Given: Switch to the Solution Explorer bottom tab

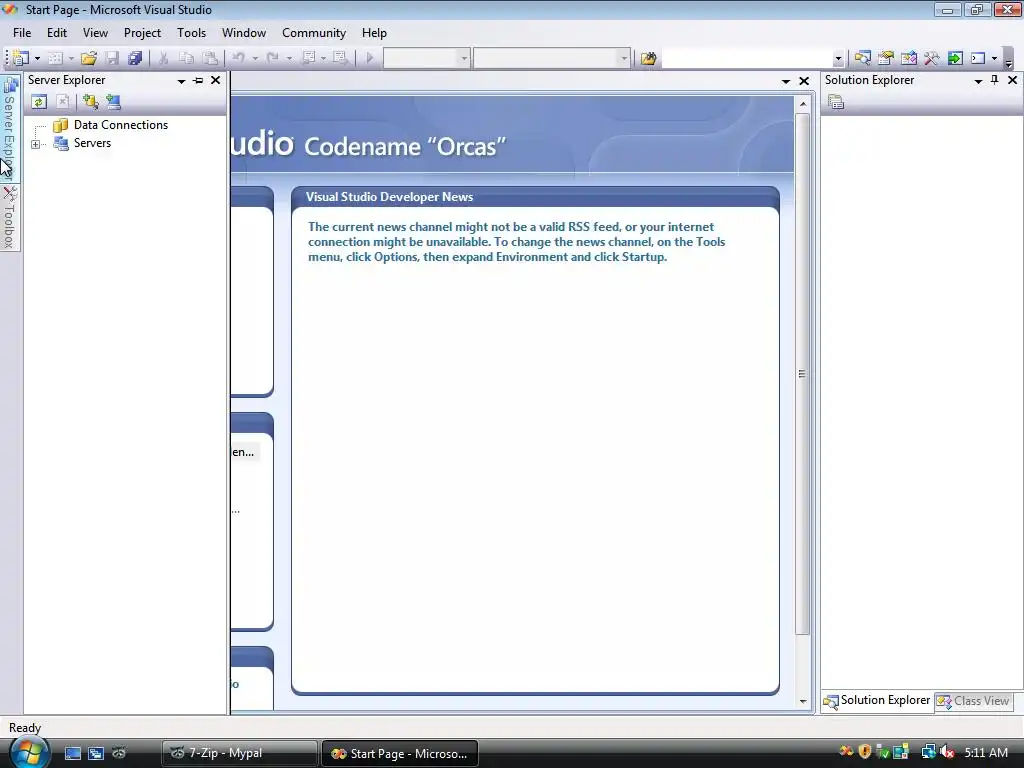Looking at the screenshot, I should (877, 701).
